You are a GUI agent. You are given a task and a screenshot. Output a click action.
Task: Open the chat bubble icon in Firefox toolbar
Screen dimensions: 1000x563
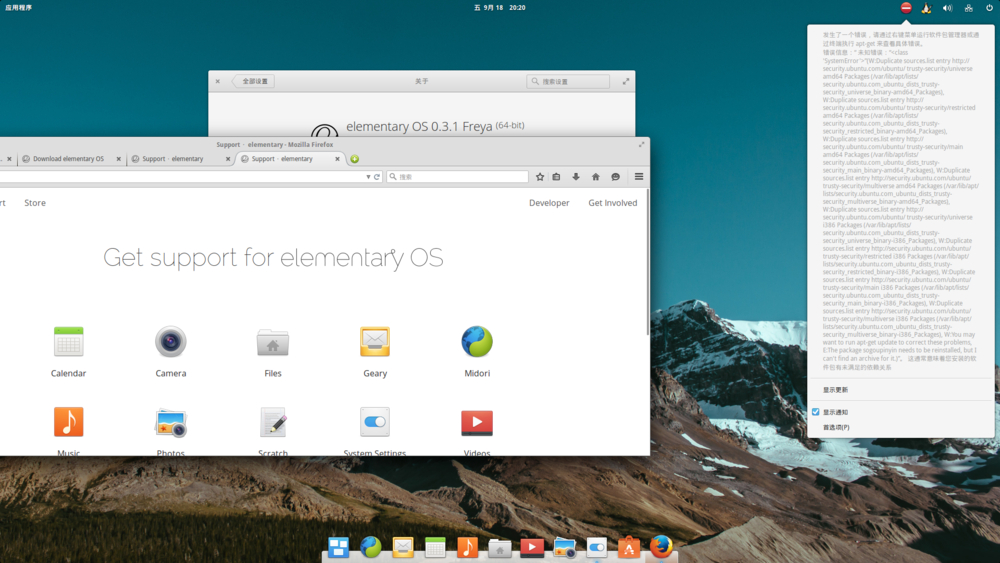[x=615, y=177]
